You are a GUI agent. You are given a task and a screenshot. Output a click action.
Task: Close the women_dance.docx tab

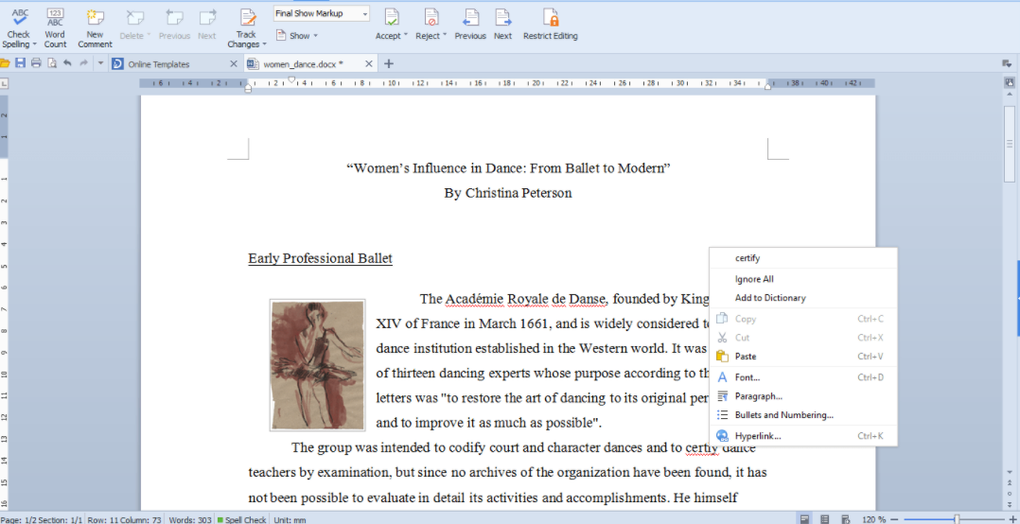pos(369,64)
